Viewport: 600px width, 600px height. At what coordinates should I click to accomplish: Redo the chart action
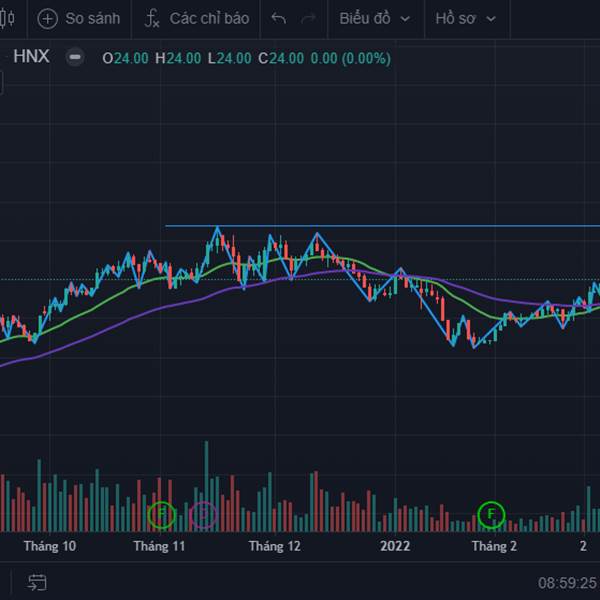tap(308, 18)
